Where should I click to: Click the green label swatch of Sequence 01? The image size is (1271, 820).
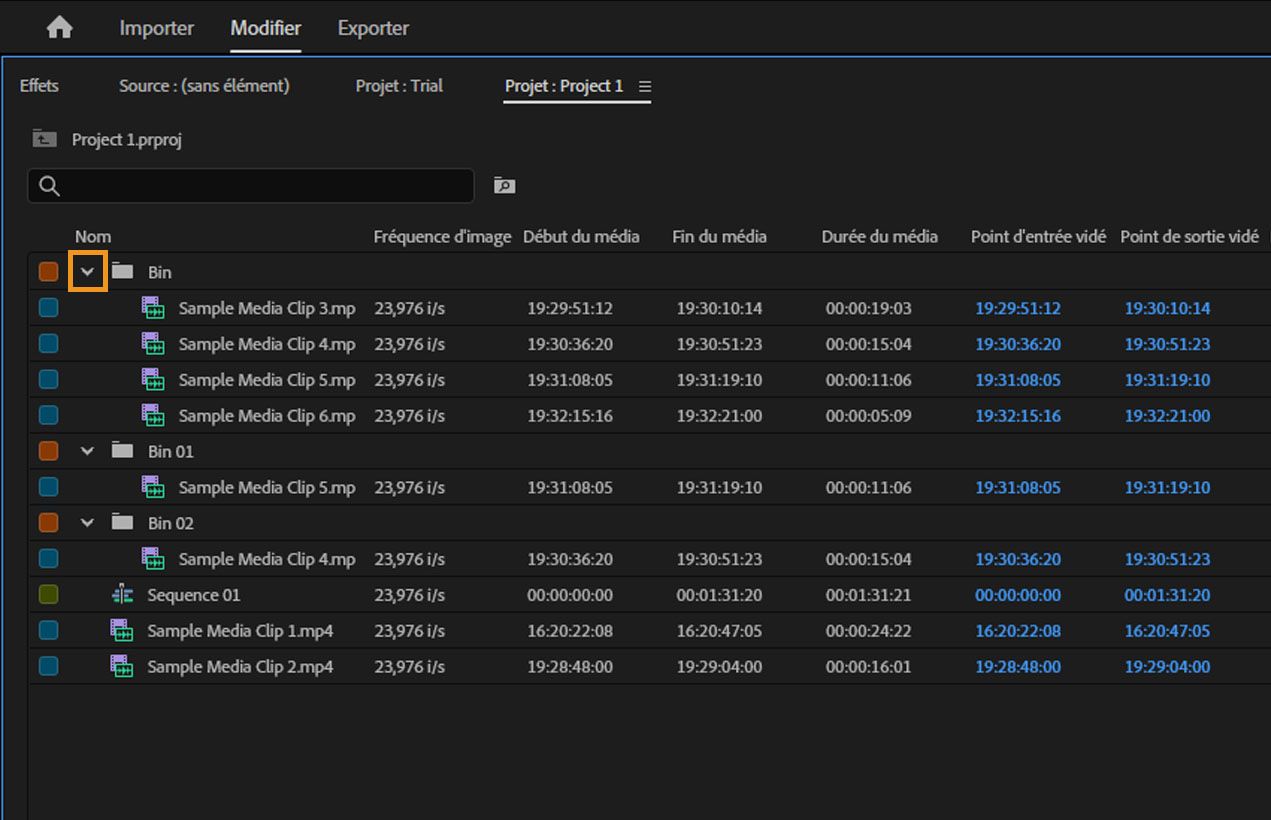point(48,595)
